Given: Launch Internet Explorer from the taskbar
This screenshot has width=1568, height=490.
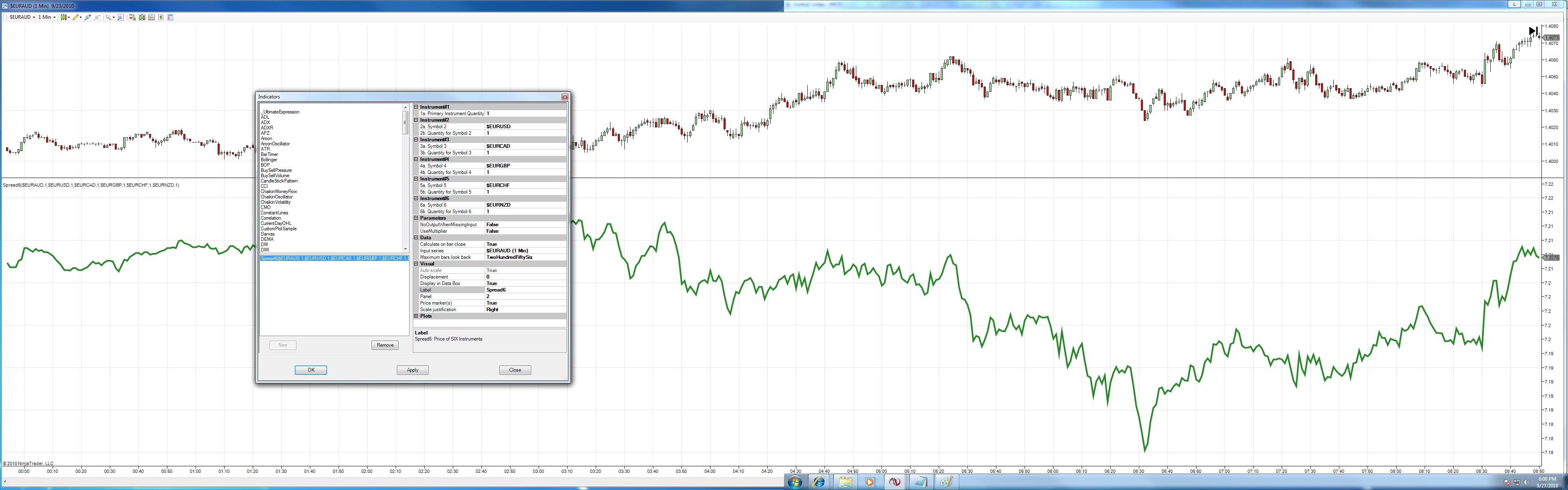Looking at the screenshot, I should (x=819, y=482).
